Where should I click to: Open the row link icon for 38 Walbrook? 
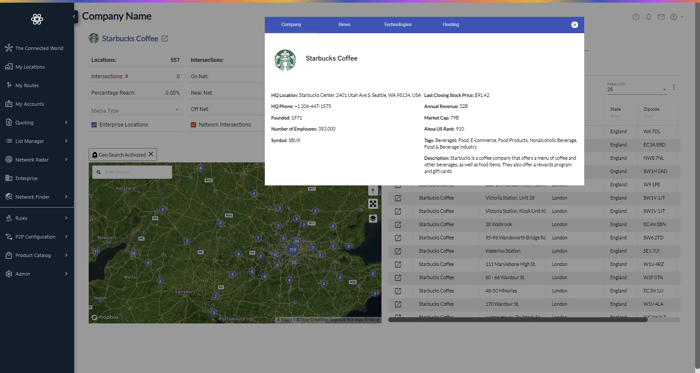(398, 224)
